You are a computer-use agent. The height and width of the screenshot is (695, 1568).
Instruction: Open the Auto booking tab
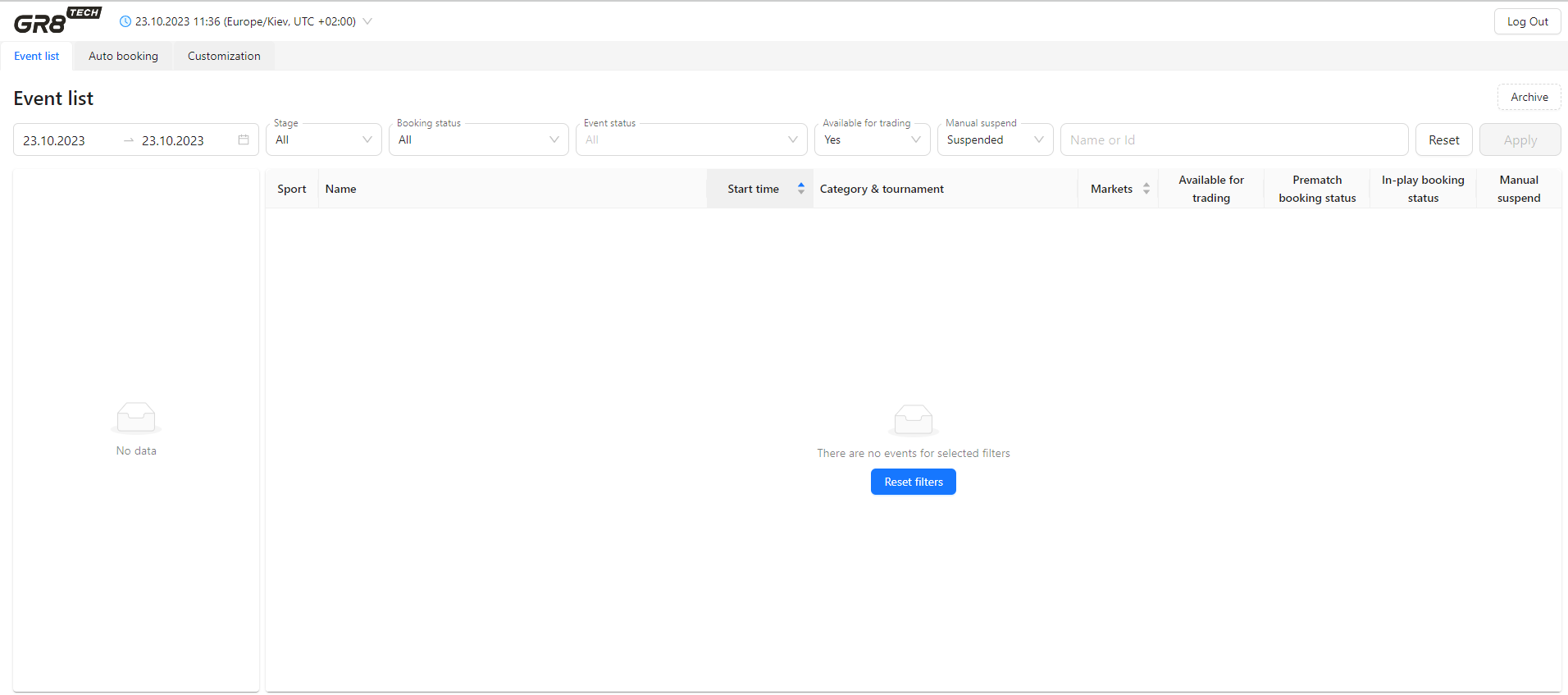coord(123,56)
